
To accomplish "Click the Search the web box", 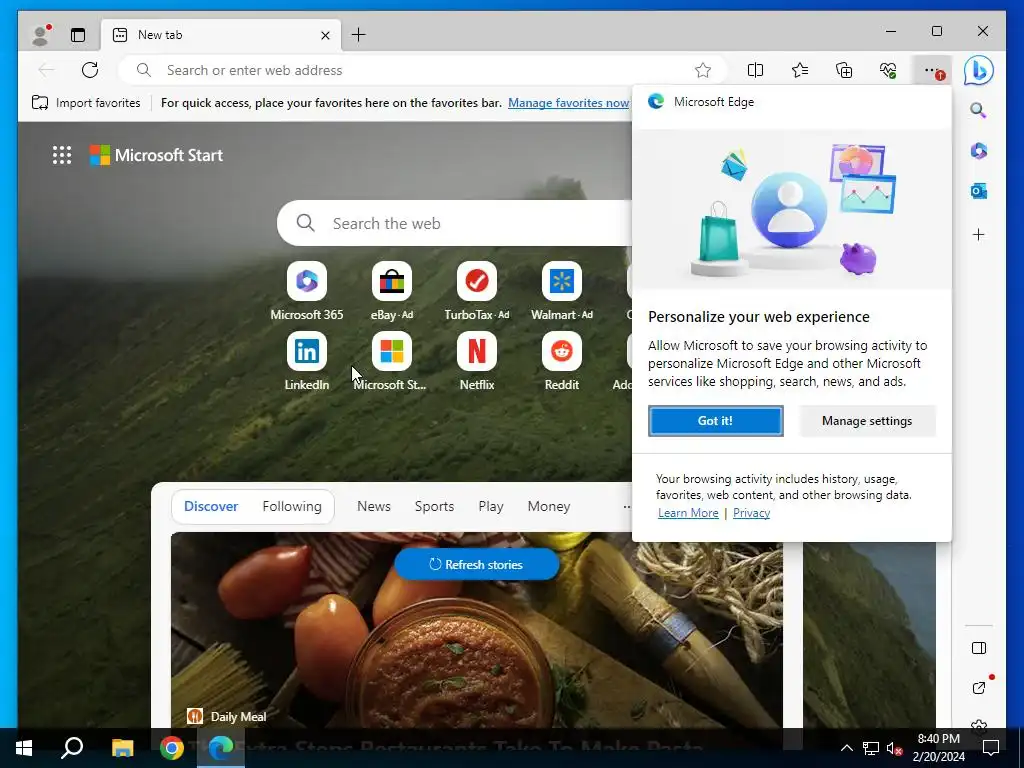I will pos(454,223).
